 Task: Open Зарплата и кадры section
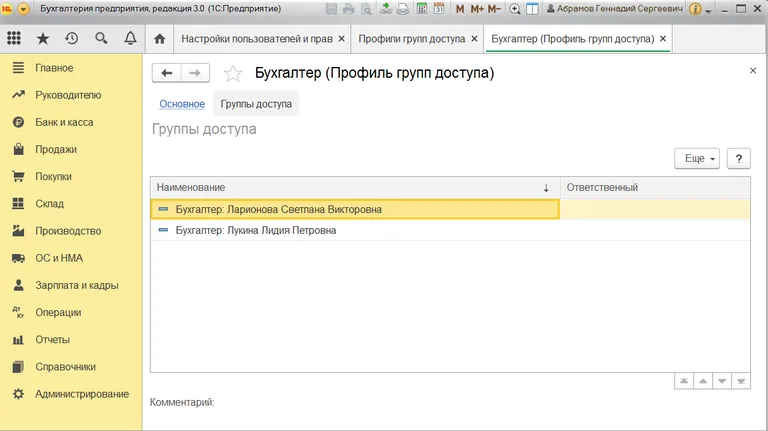76,285
